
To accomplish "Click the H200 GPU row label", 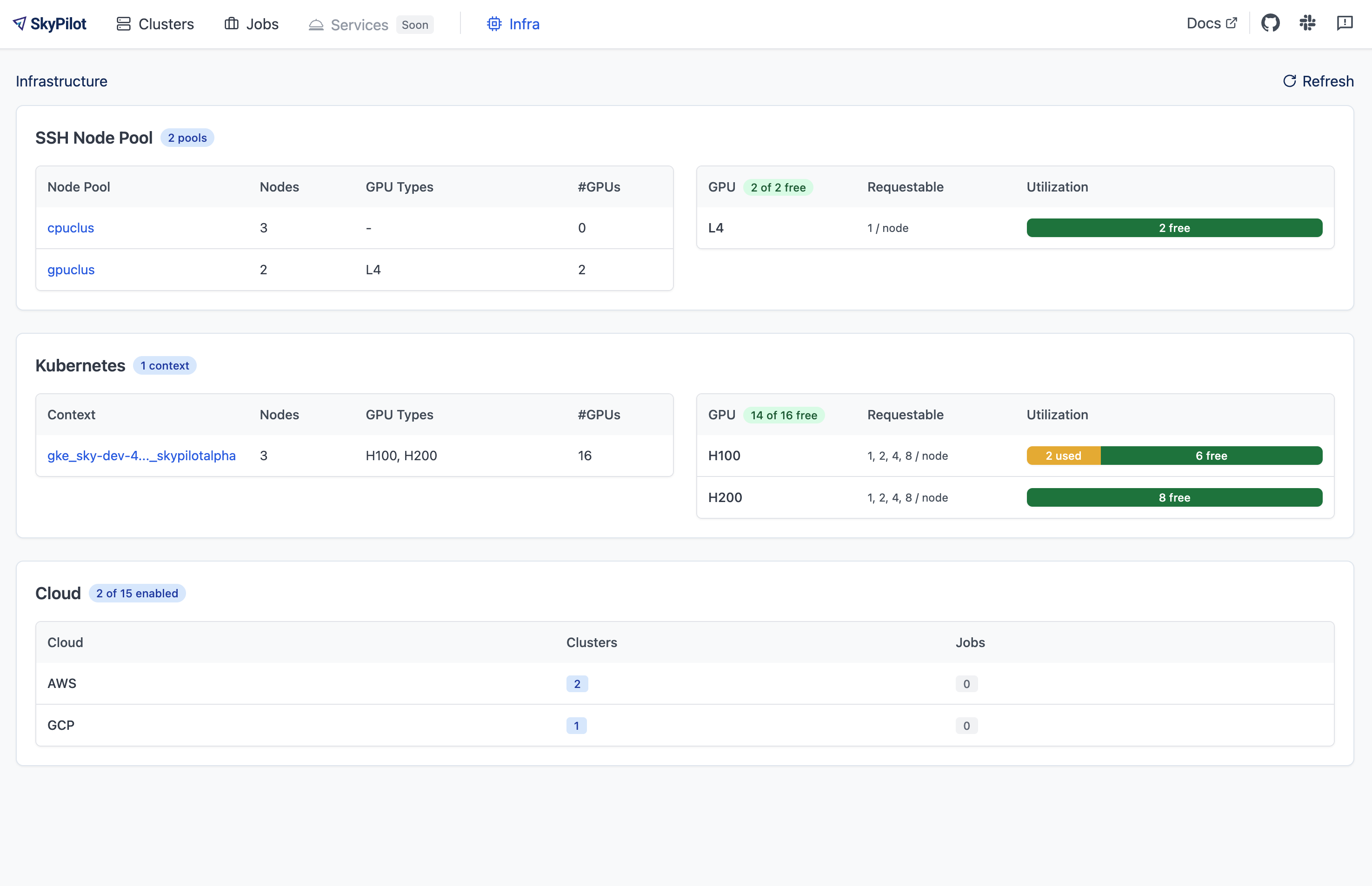I will click(x=725, y=498).
